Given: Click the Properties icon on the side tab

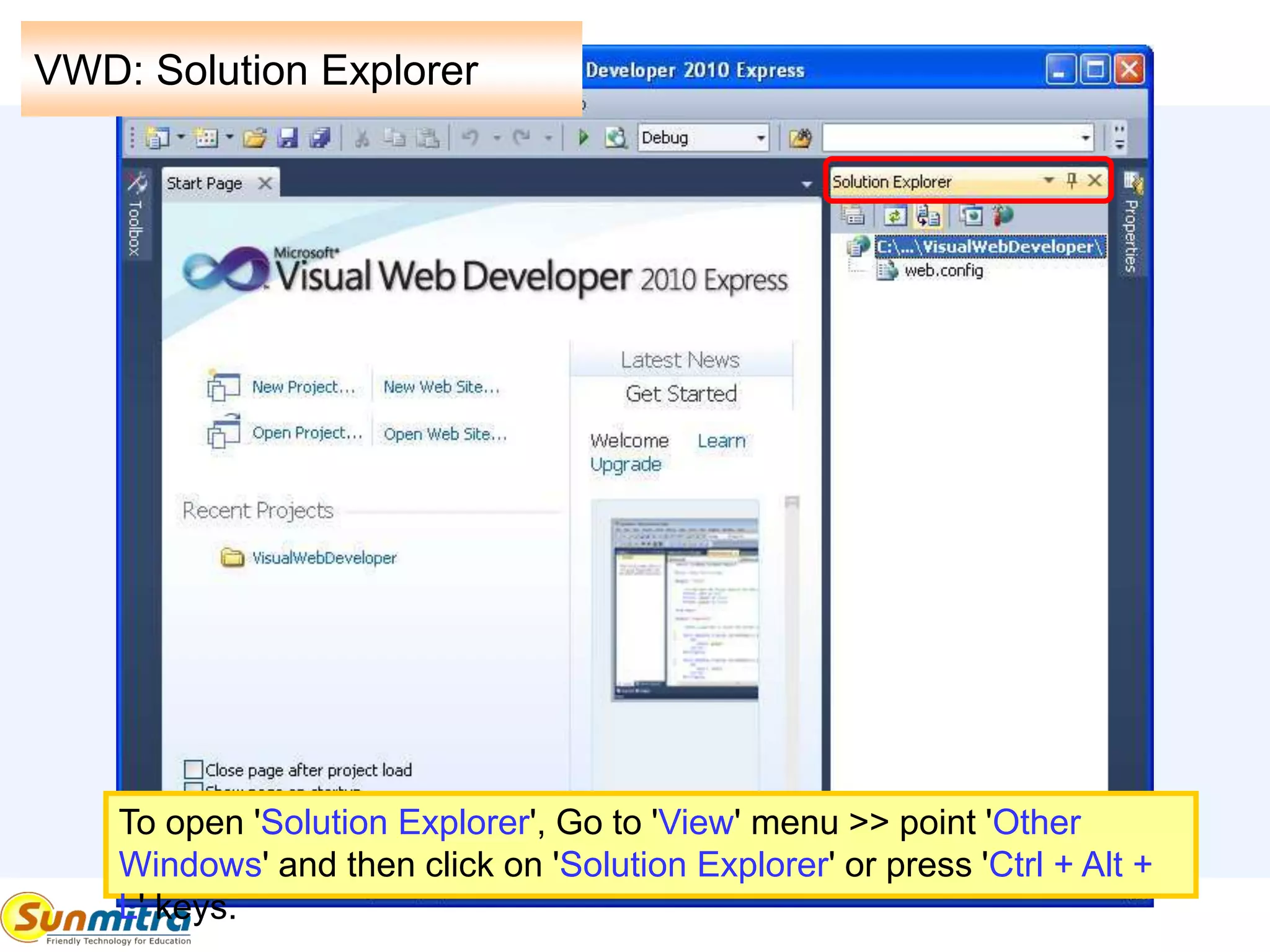Looking at the screenshot, I should 1132,182.
